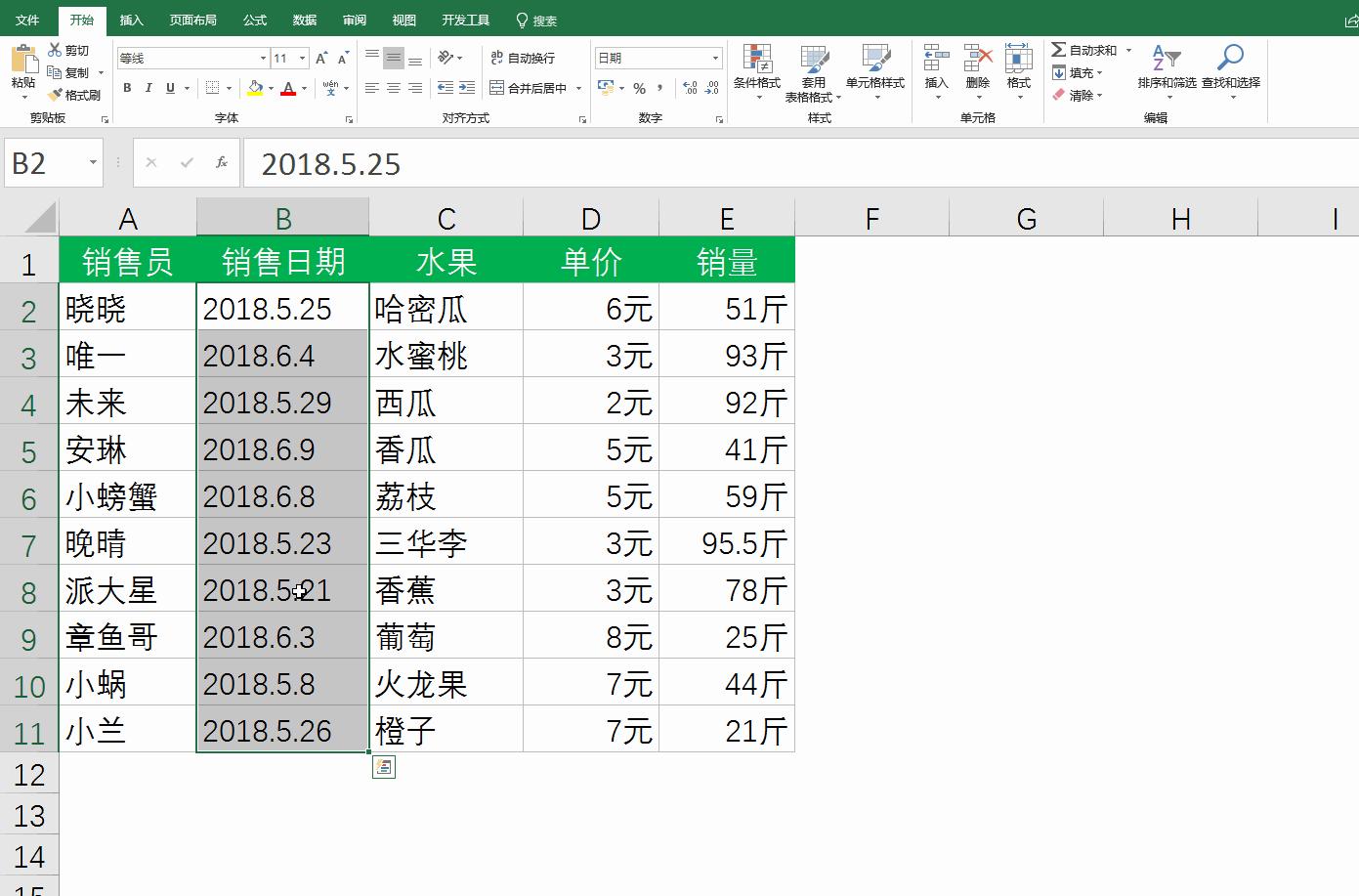
Task: Click the 清除 (Clear) command
Action: (1079, 95)
